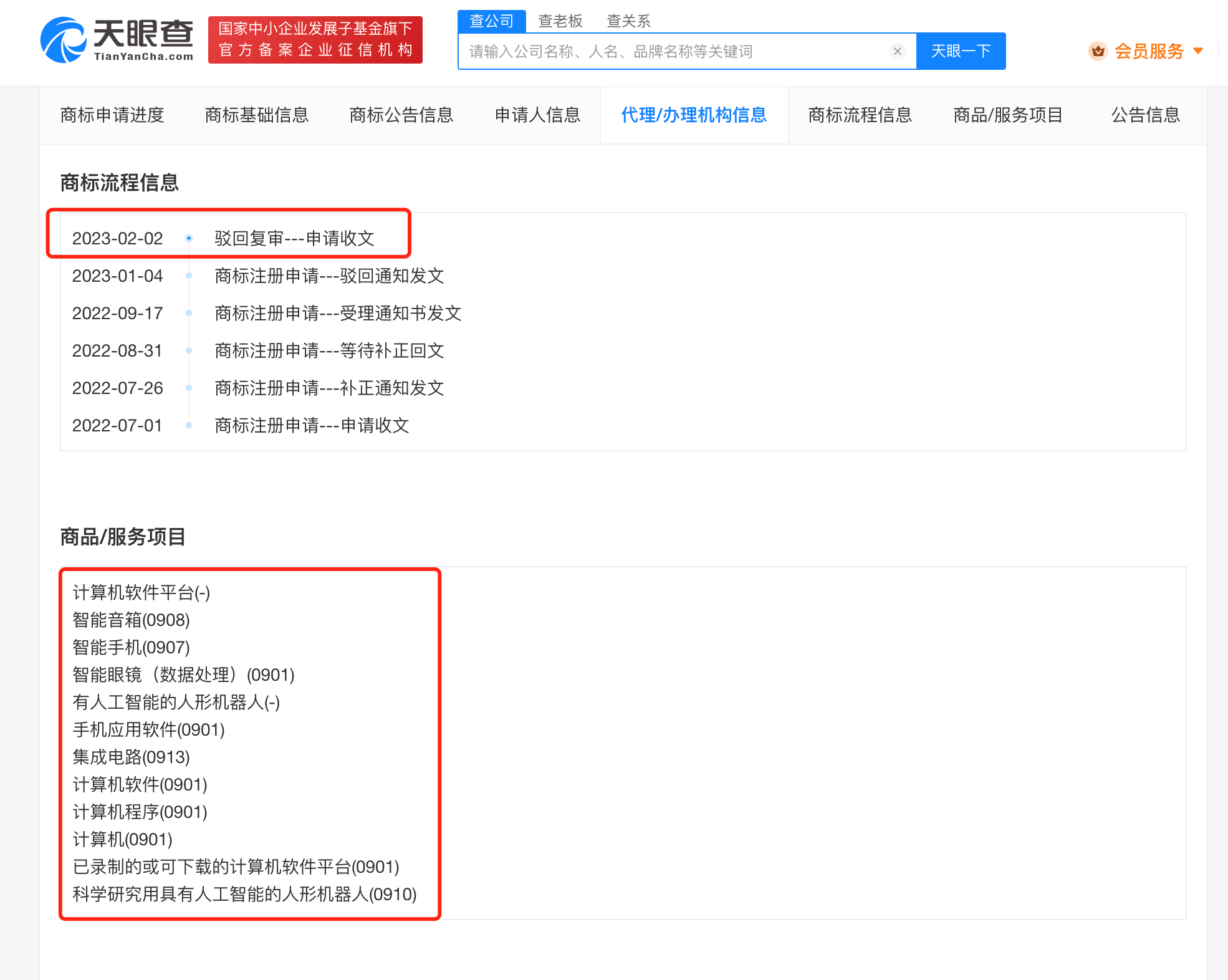1228x980 pixels.
Task: Open the 申请人信息 tab
Action: (537, 115)
